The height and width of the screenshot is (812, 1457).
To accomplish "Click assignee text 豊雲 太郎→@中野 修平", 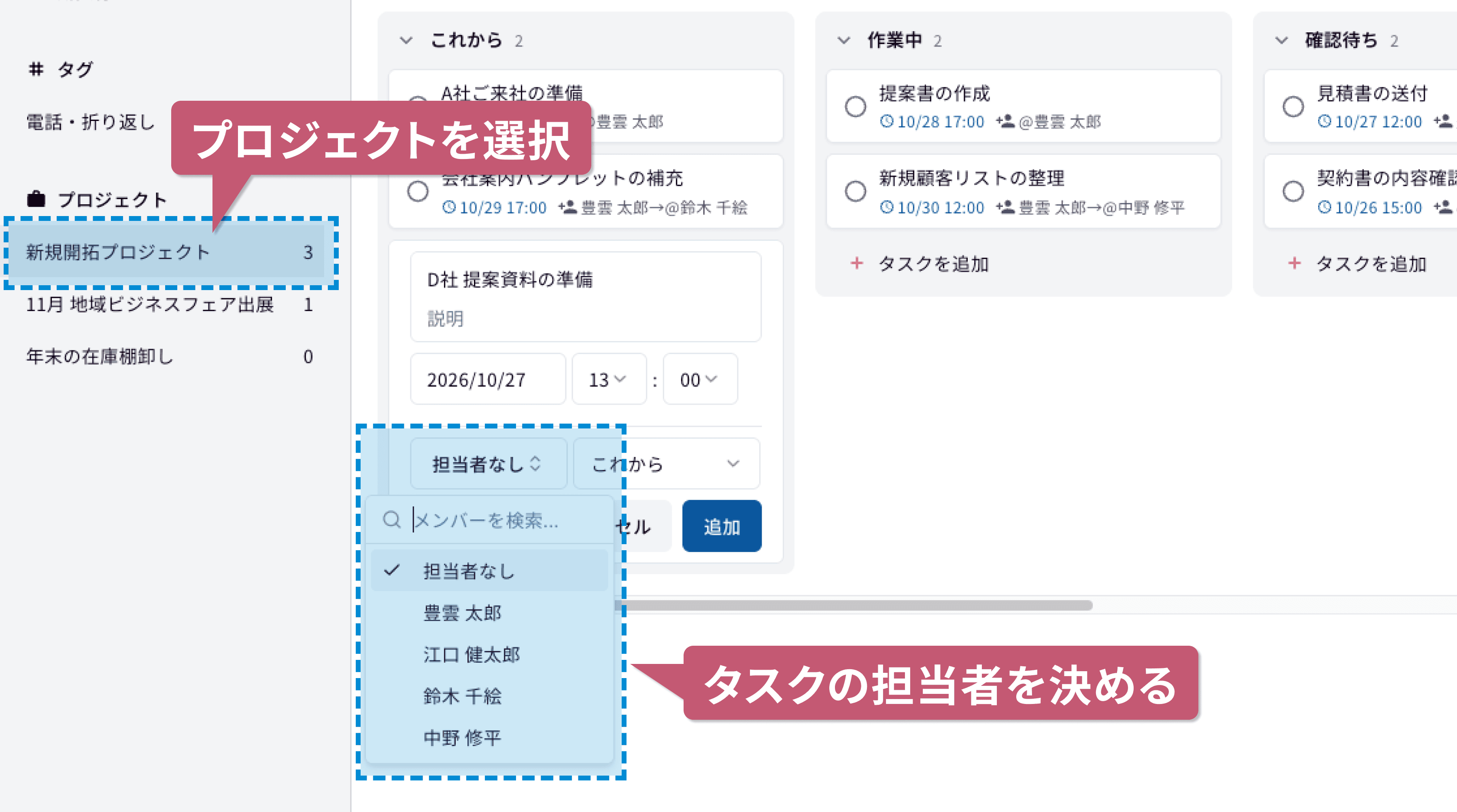I will click(x=1102, y=208).
